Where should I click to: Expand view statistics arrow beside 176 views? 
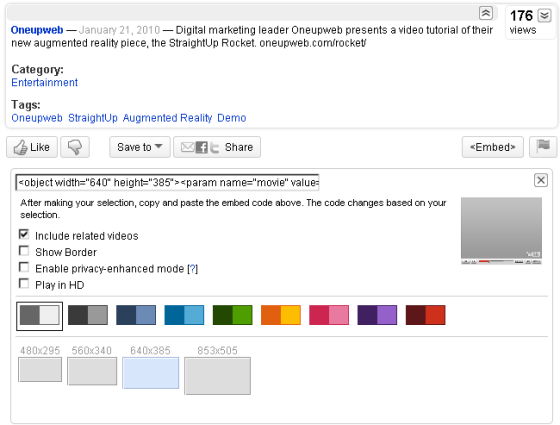tap(544, 15)
